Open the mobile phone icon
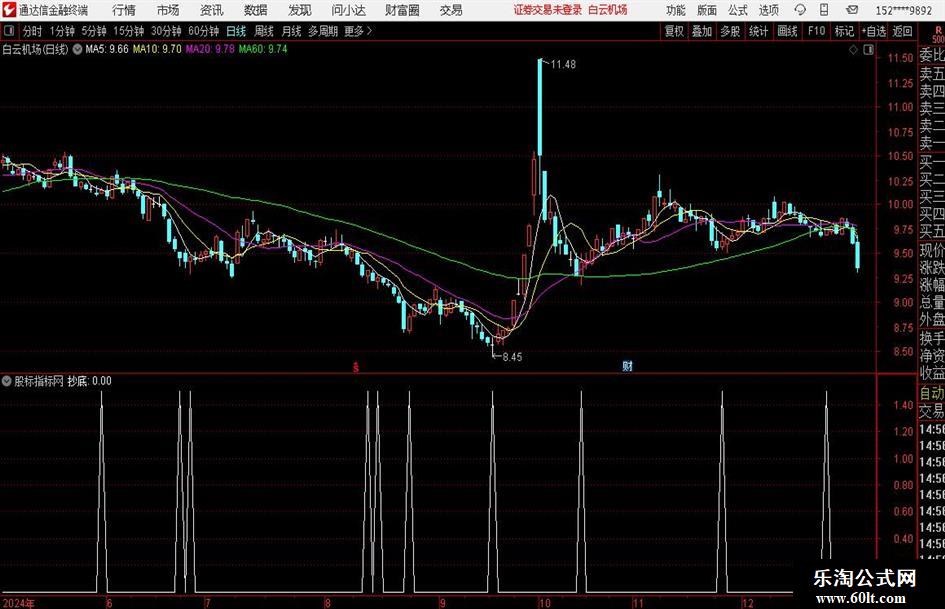 click(x=824, y=10)
